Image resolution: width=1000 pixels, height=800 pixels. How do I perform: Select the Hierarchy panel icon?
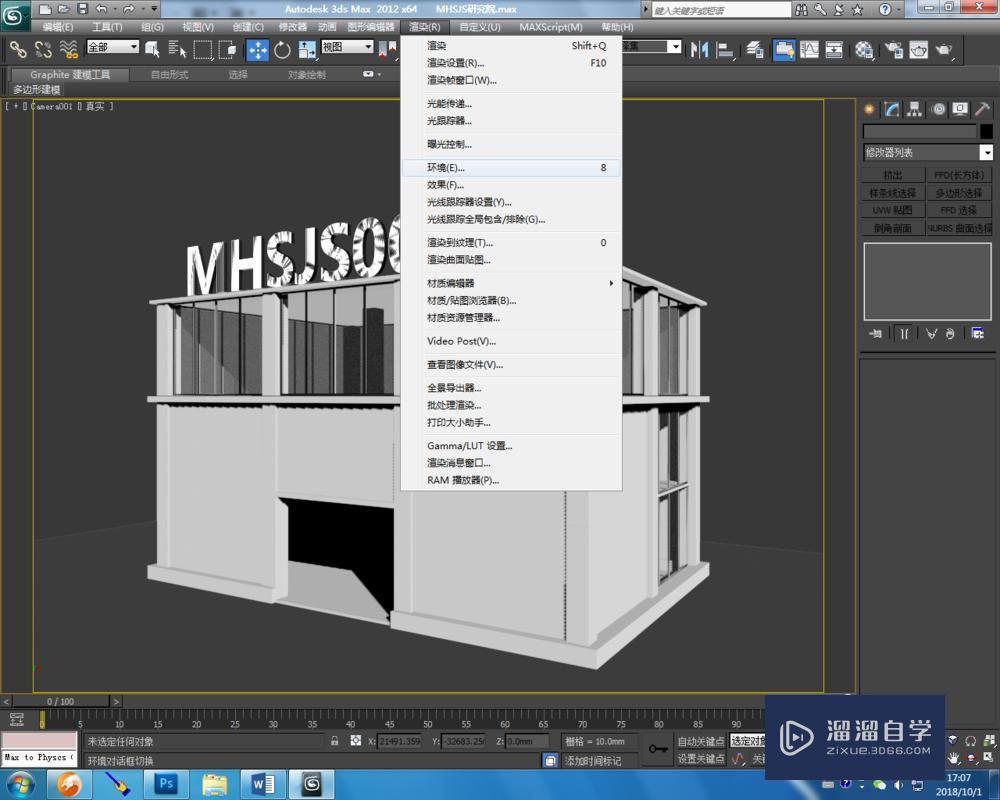(913, 108)
